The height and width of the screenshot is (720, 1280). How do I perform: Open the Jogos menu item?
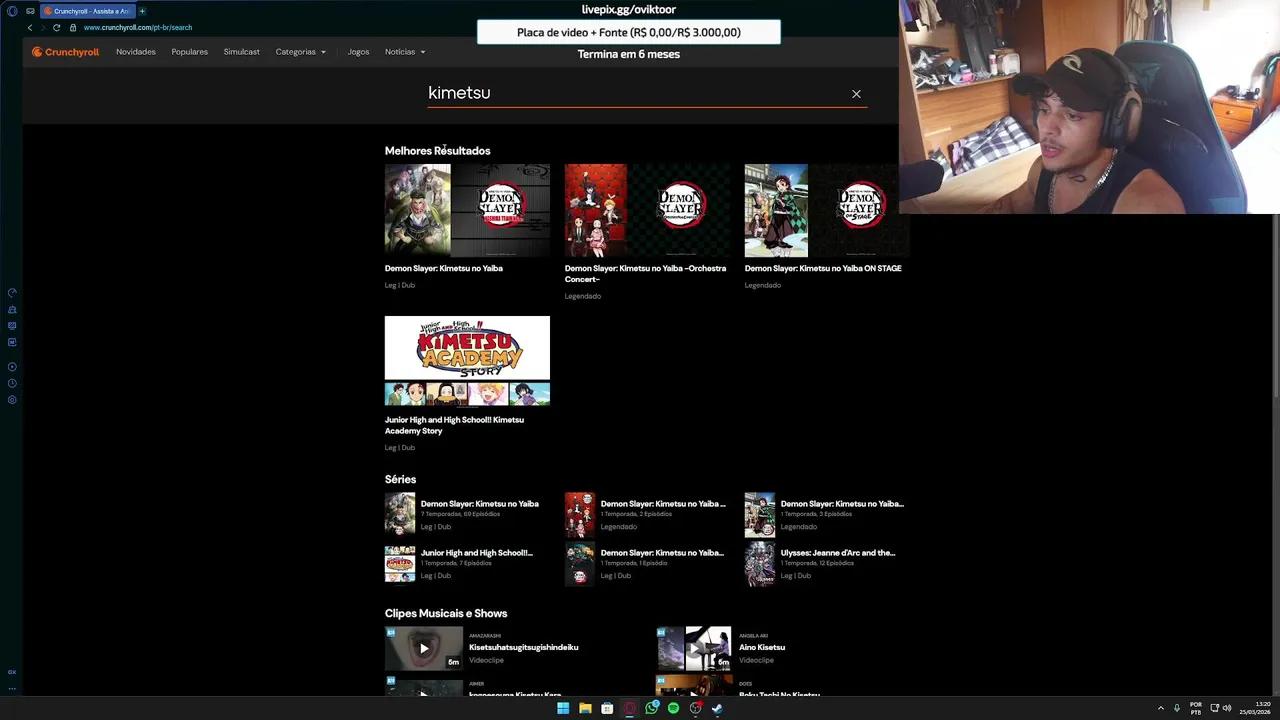358,52
